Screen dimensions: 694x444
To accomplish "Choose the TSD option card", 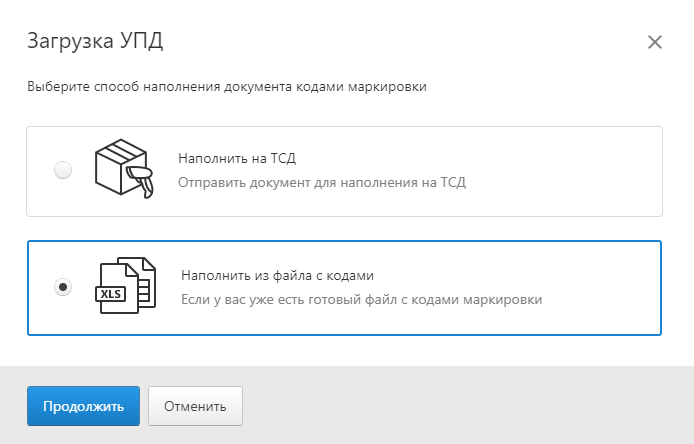I will coord(344,171).
